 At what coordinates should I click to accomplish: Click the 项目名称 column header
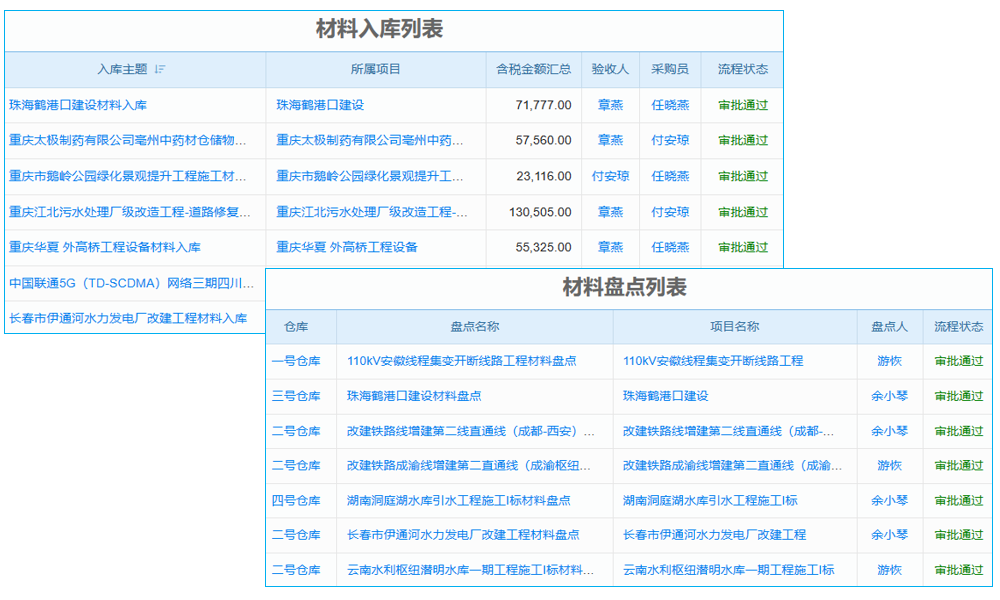(735, 325)
